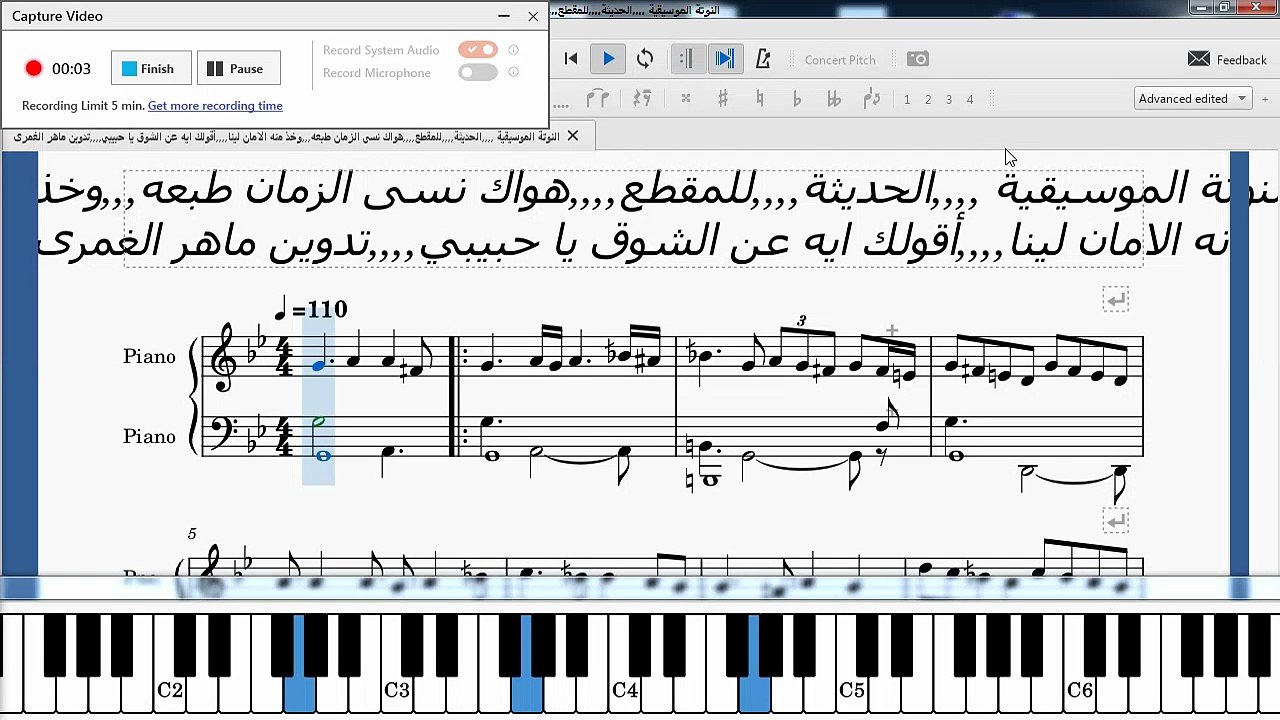1280x720 pixels.
Task: Select the double sharp accidental
Action: click(686, 99)
